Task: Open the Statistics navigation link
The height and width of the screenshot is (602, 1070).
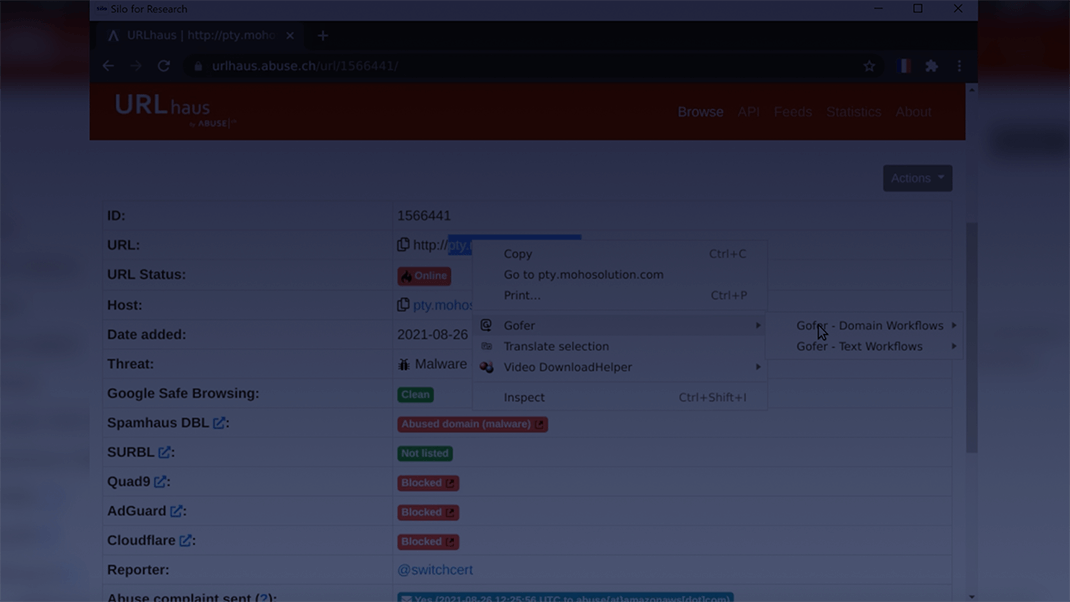Action: tap(854, 112)
